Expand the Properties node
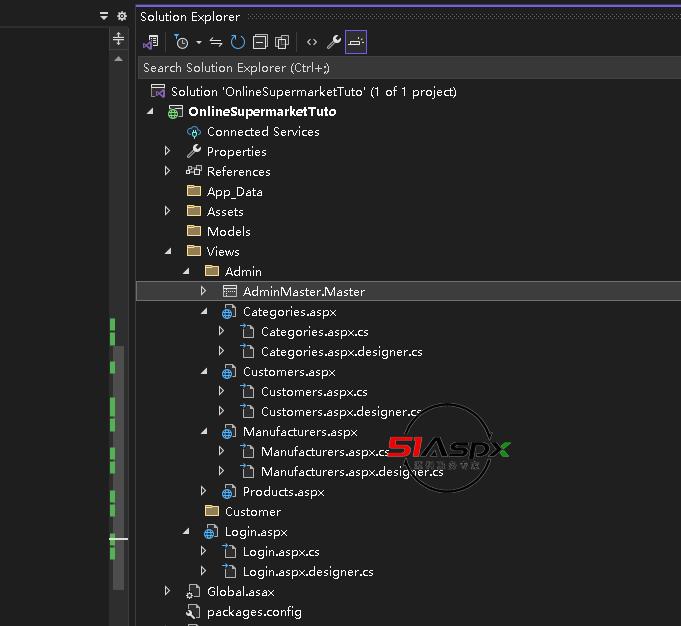 coord(168,151)
